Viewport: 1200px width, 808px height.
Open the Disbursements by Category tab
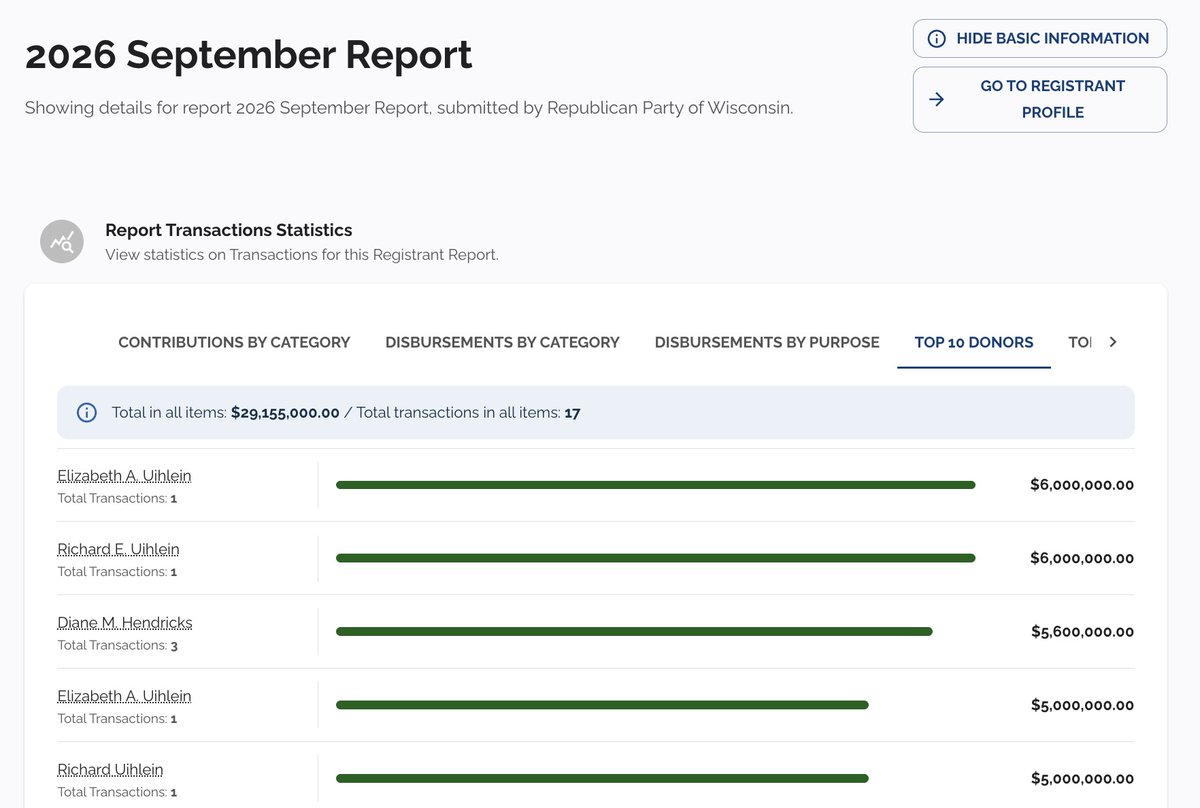(x=502, y=342)
